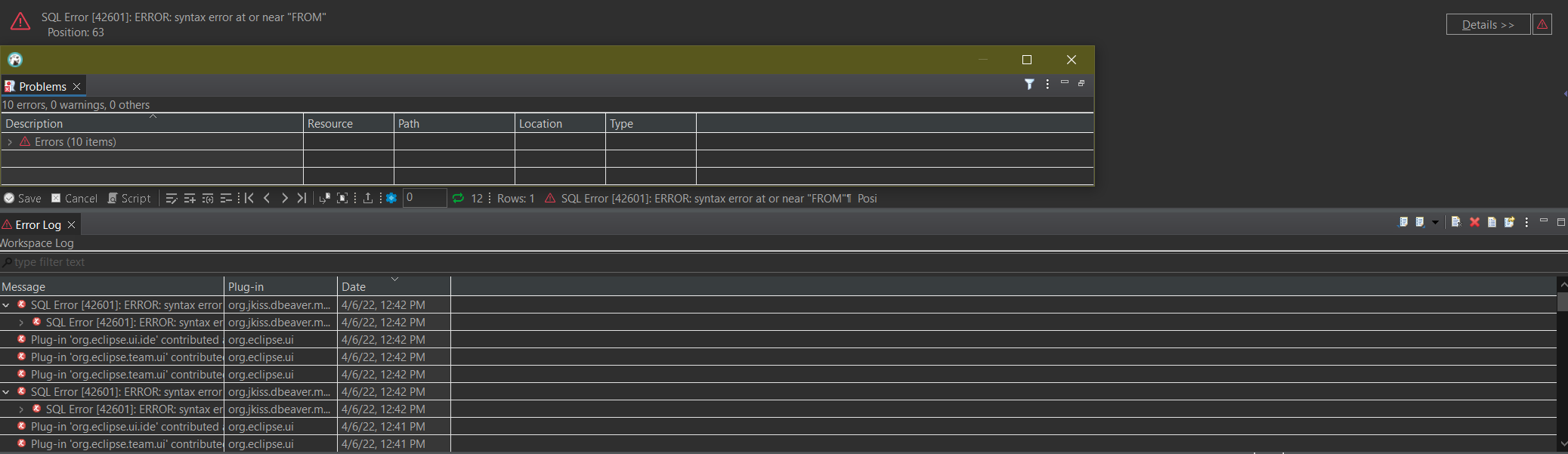Select the last 12:41 PM 'org.eclipse.team.ui' row
The height and width of the screenshot is (454, 1568).
coord(778,444)
